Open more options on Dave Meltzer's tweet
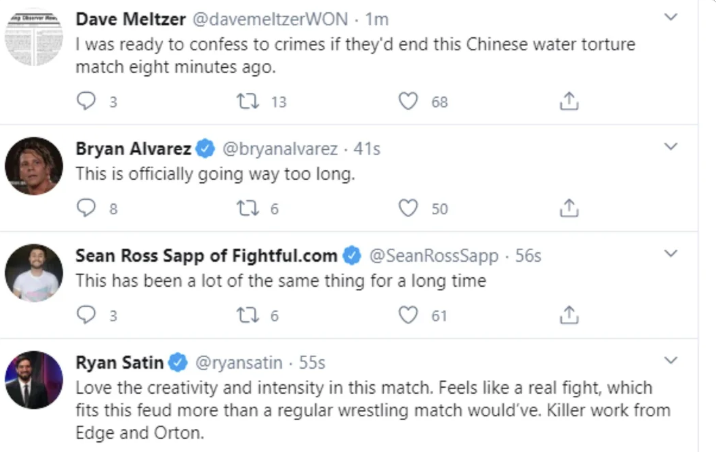 (x=672, y=17)
